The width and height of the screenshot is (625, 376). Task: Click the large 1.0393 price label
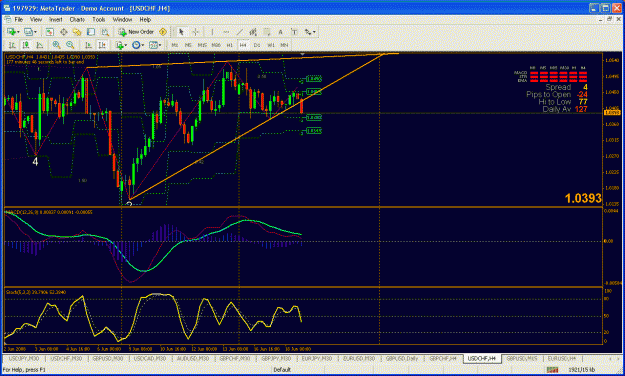583,198
